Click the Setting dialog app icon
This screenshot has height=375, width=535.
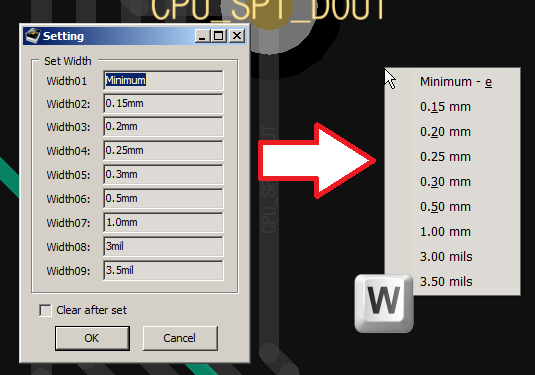(33, 36)
